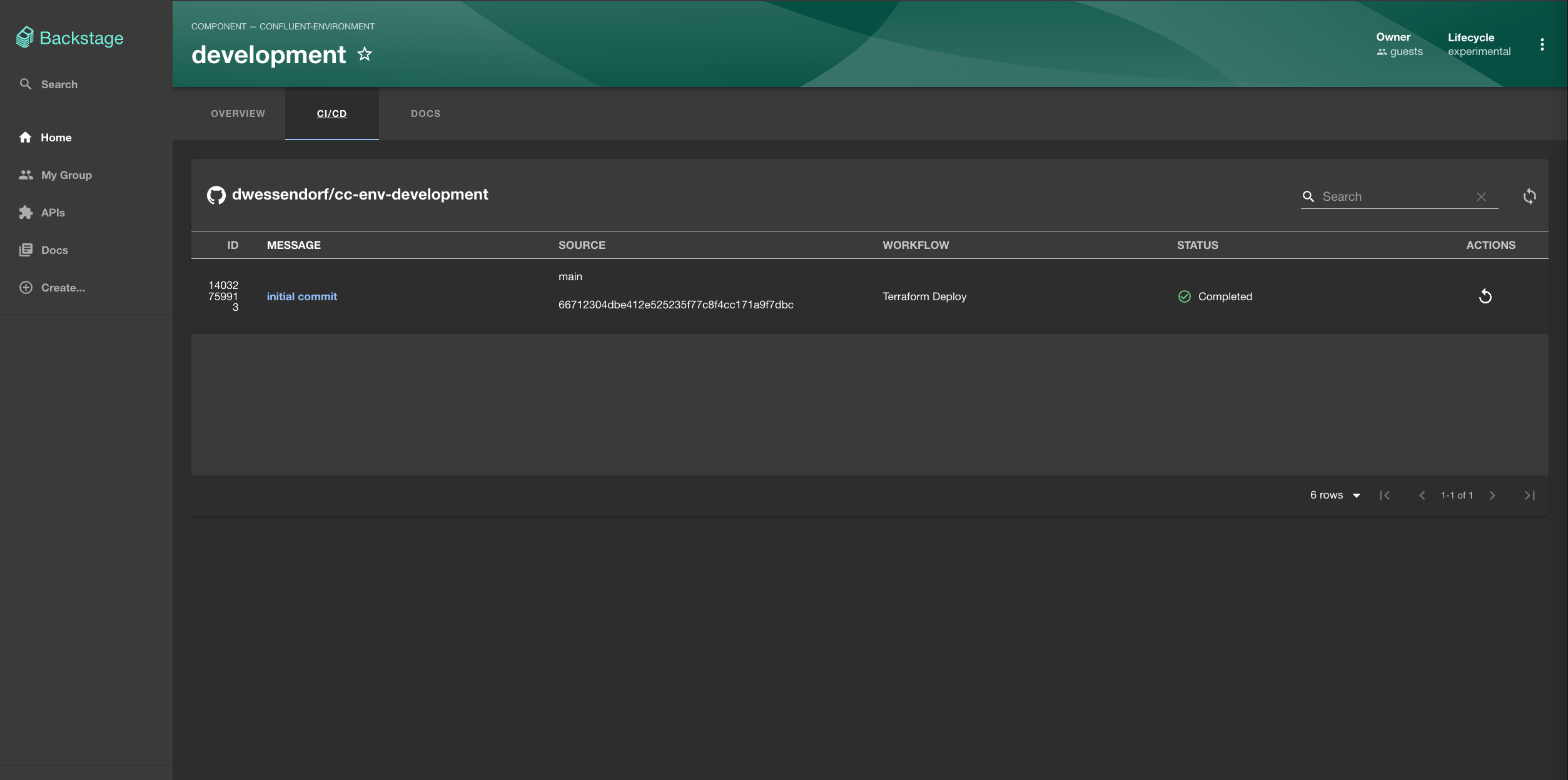Click the run ID 14032759913
The image size is (1568, 780).
pyautogui.click(x=223, y=296)
